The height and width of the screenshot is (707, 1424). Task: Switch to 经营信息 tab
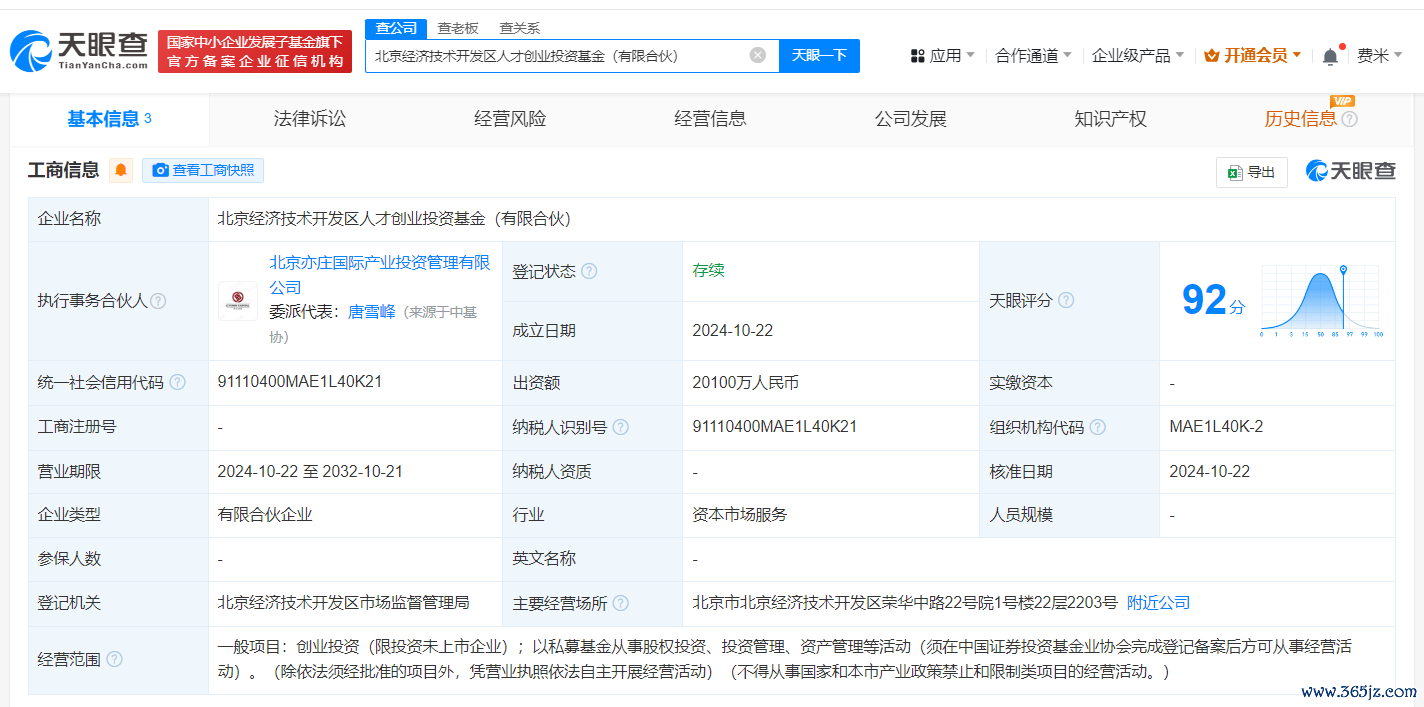coord(710,119)
